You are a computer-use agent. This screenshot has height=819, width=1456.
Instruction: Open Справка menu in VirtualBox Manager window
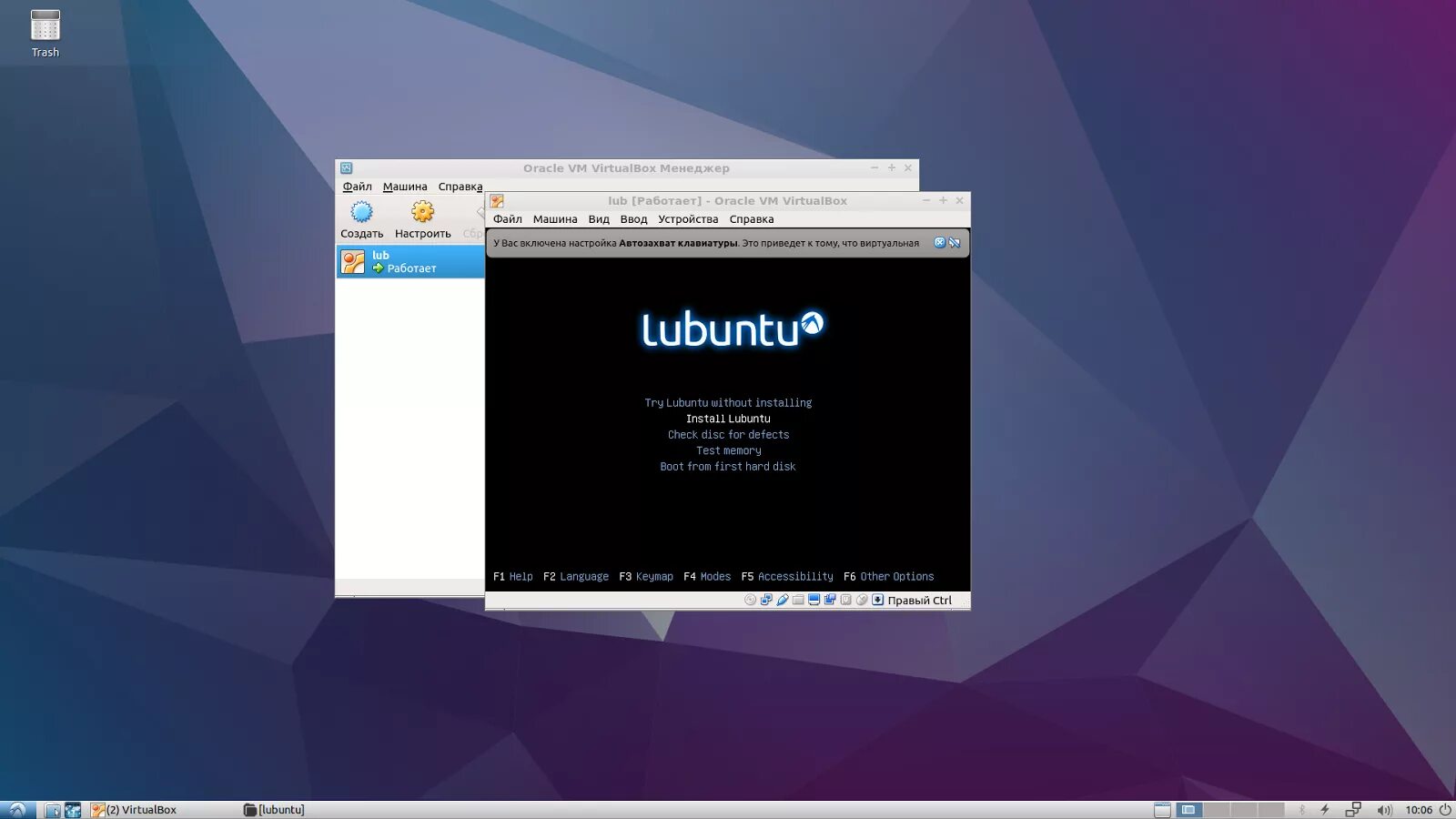point(460,187)
